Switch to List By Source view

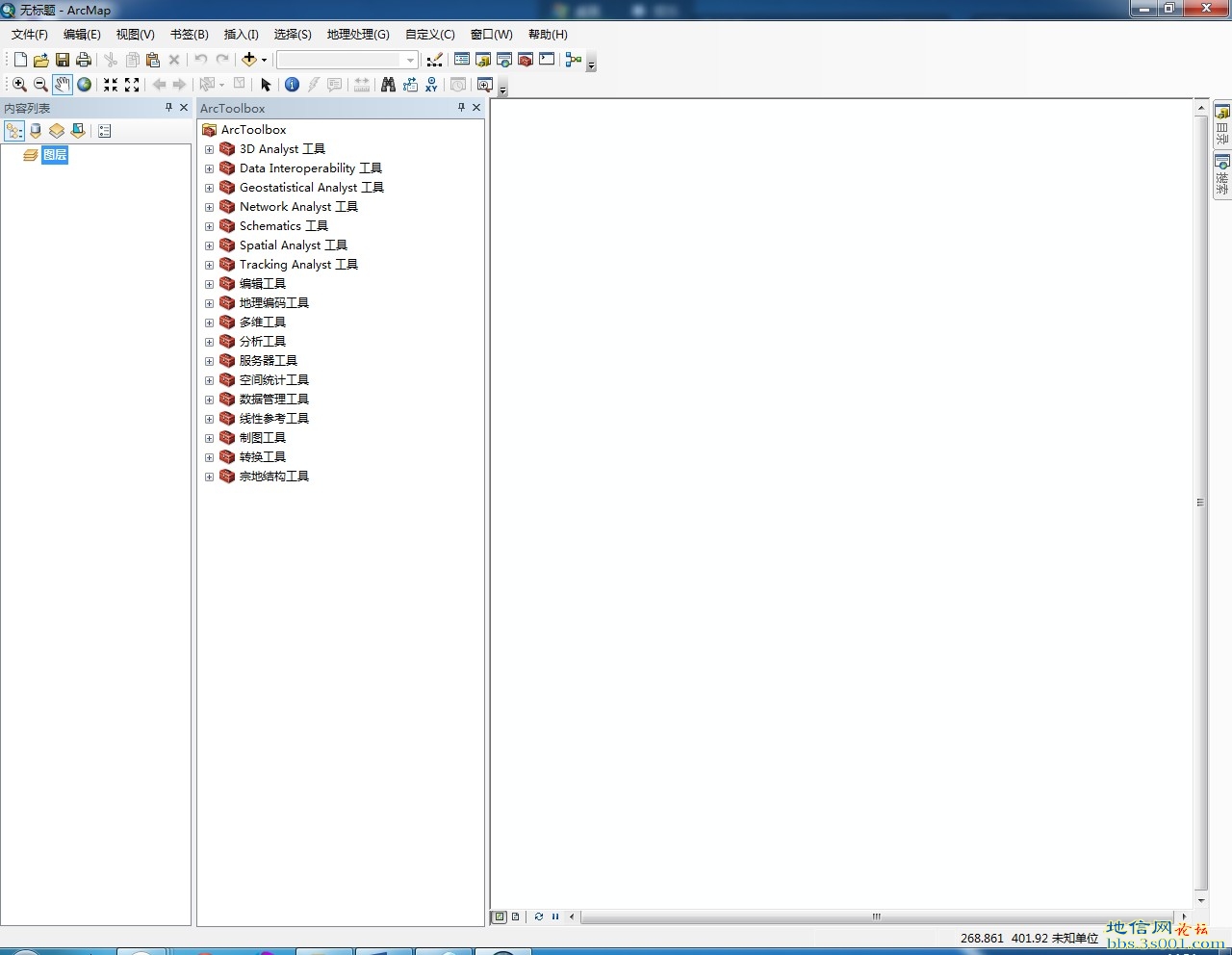(x=36, y=131)
